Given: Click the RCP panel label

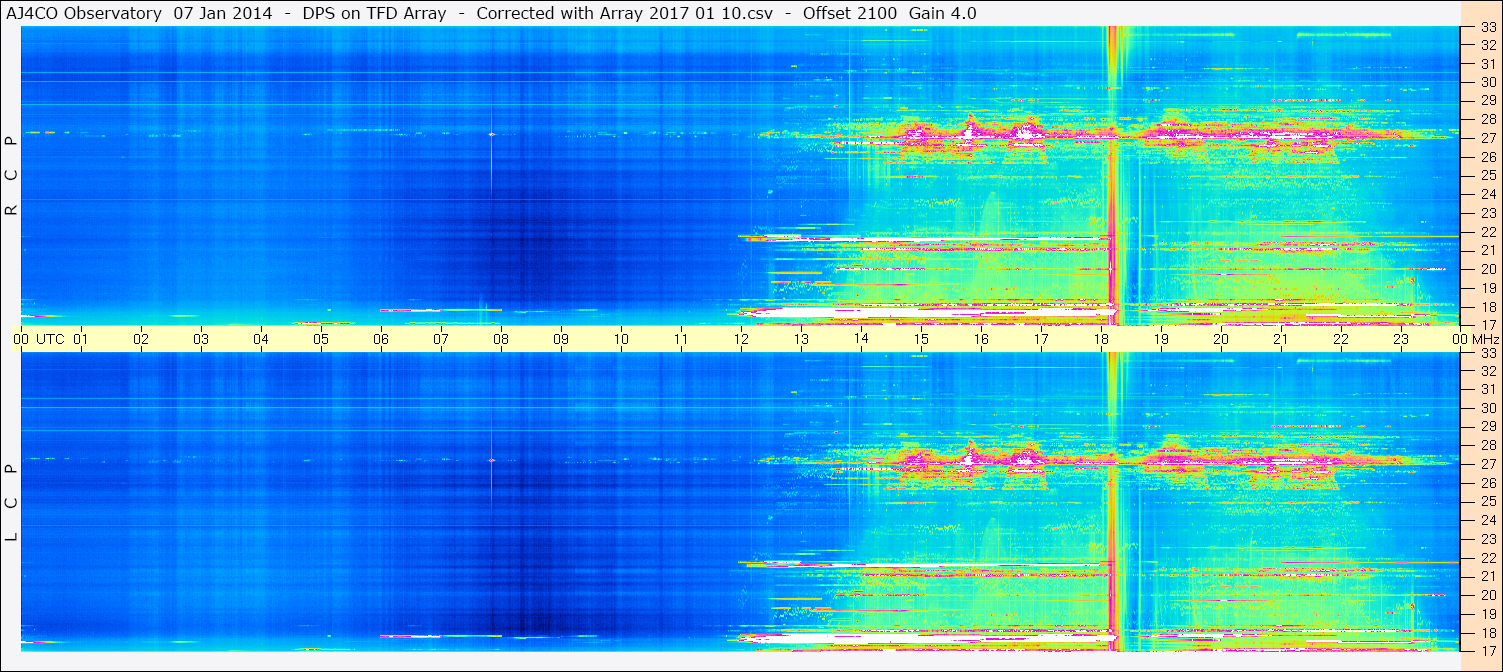Looking at the screenshot, I should coord(12,176).
